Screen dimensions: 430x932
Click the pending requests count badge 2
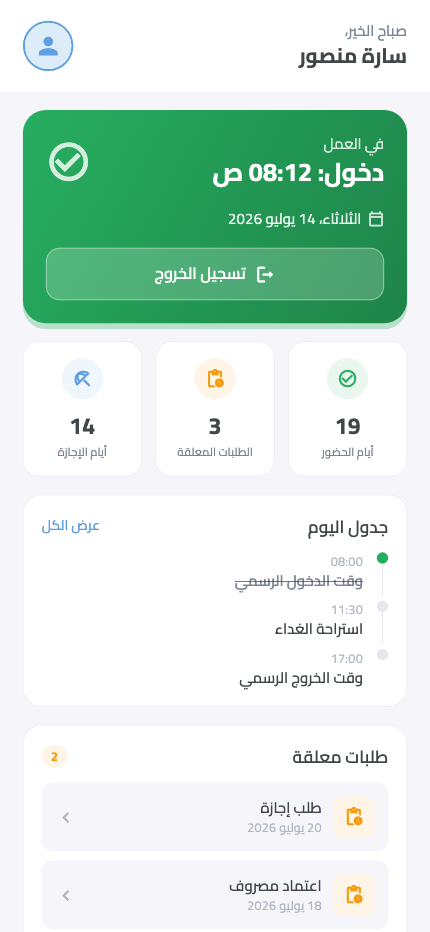[55, 757]
